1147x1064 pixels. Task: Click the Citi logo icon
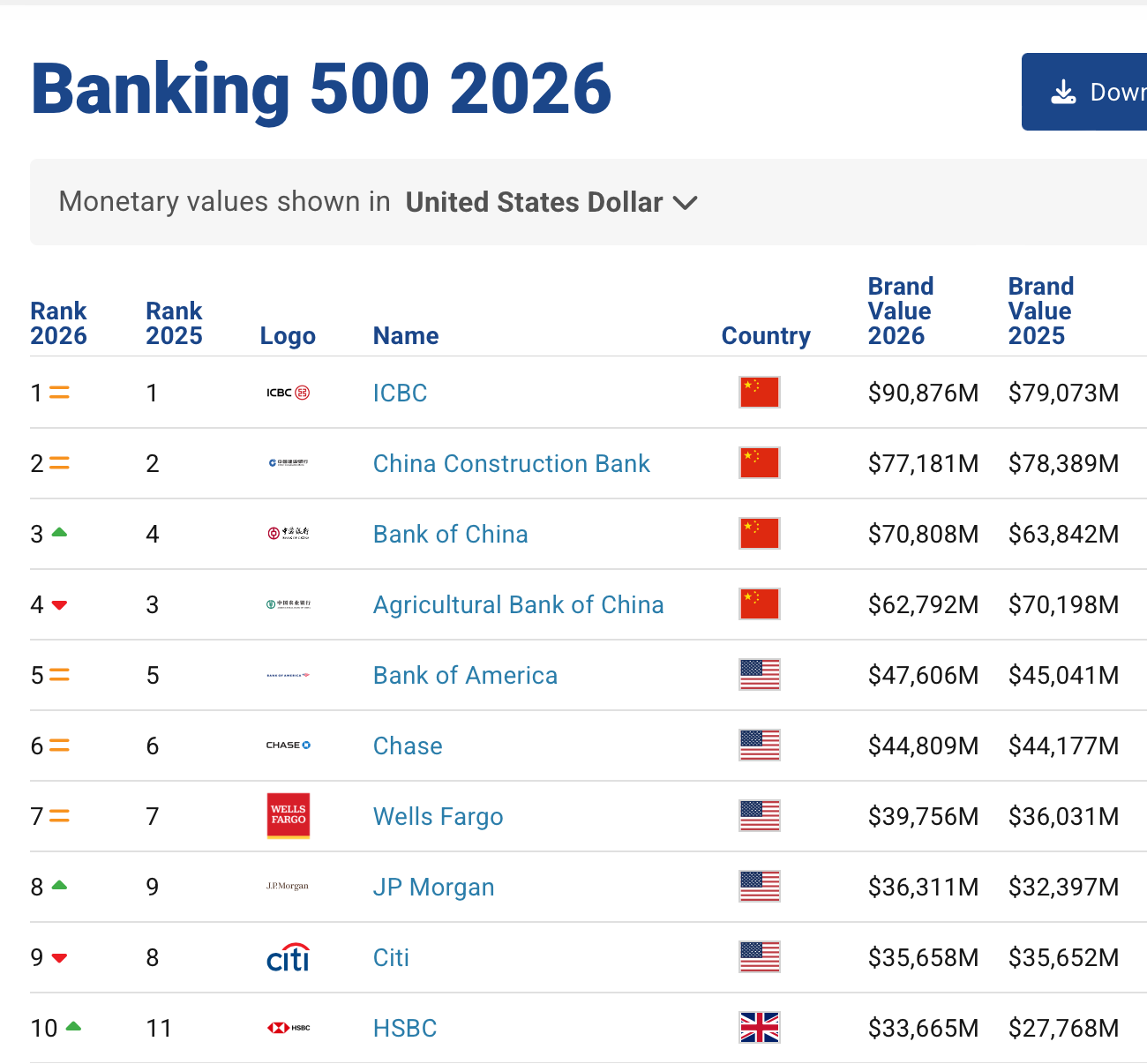tap(289, 957)
